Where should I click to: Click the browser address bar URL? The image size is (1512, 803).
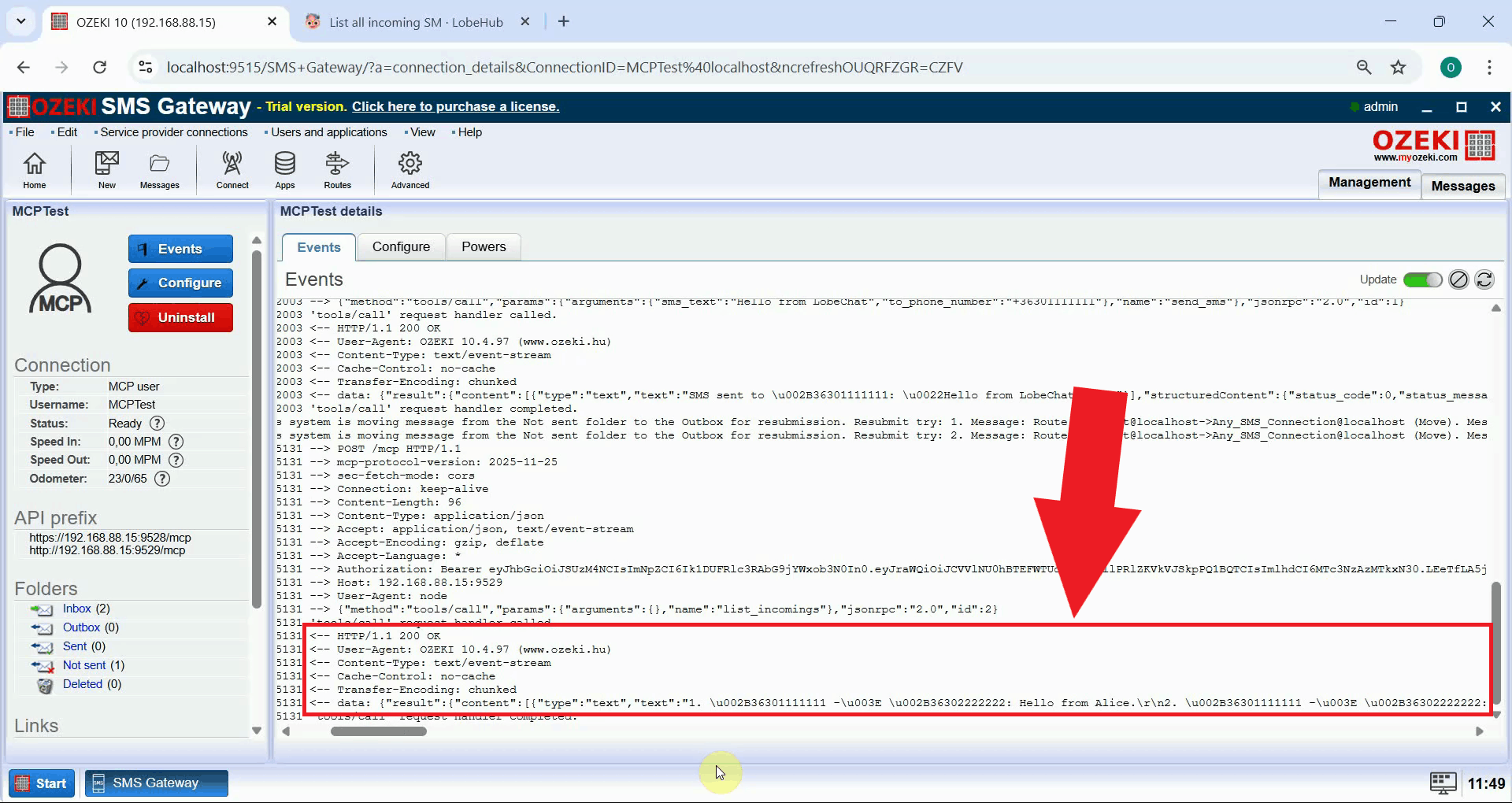pyautogui.click(x=564, y=67)
